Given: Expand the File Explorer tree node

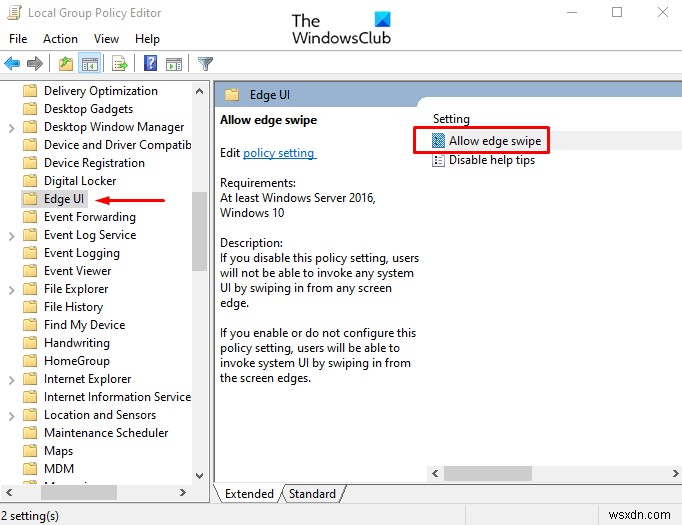Looking at the screenshot, I should pyautogui.click(x=12, y=290).
